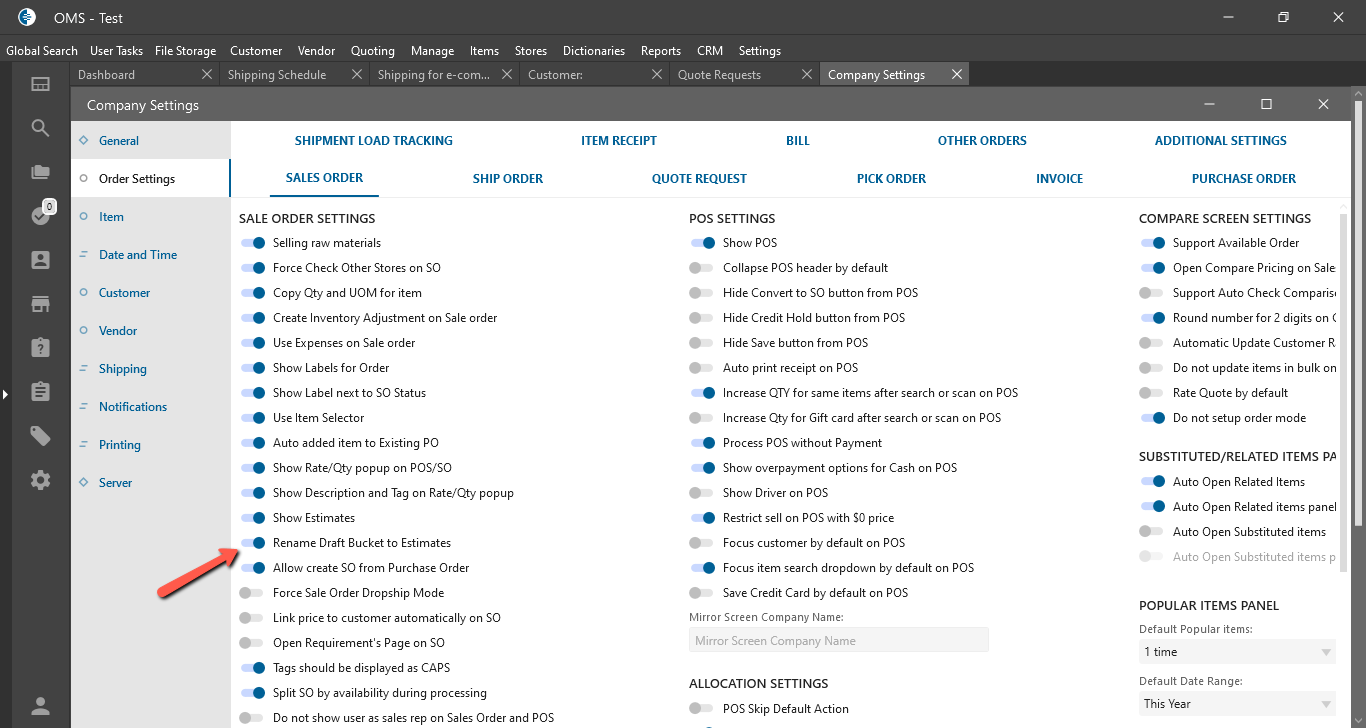Image resolution: width=1366 pixels, height=728 pixels.
Task: Turn on Auto print receipt on POS
Action: point(703,368)
